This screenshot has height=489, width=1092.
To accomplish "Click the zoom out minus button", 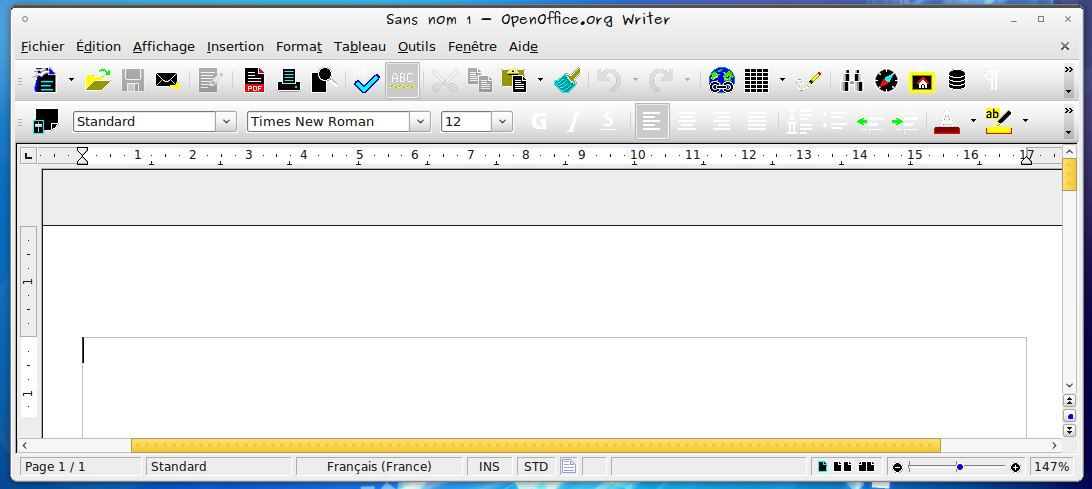I will point(897,467).
